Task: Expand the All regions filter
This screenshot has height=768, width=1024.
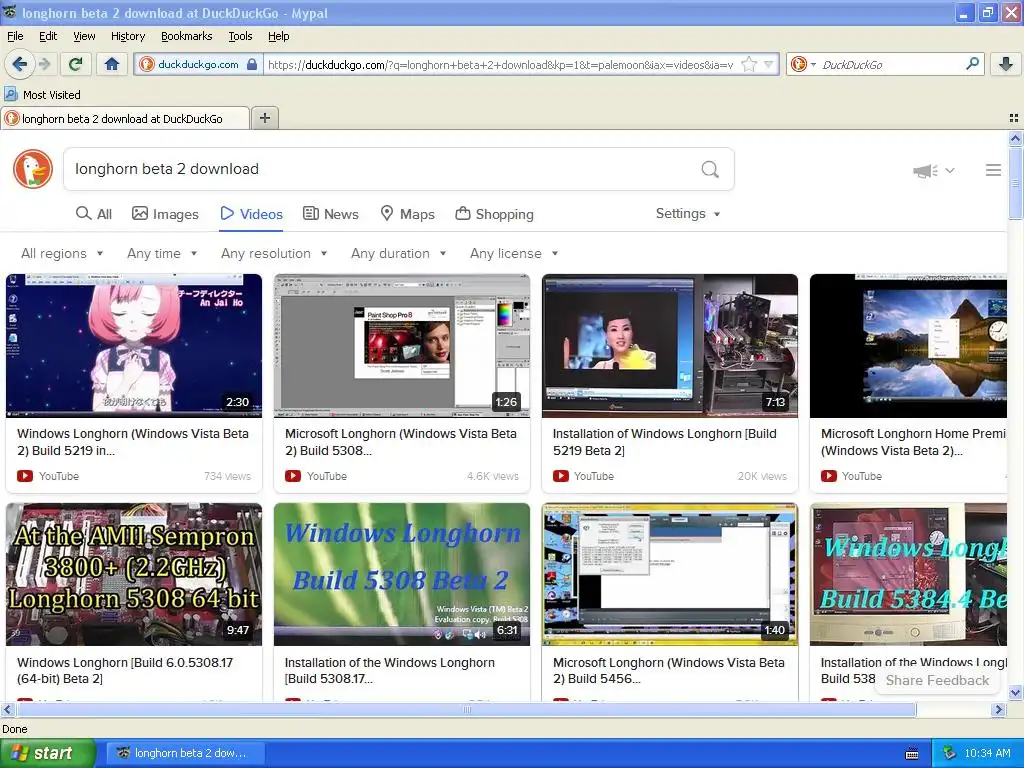Action: (x=62, y=253)
